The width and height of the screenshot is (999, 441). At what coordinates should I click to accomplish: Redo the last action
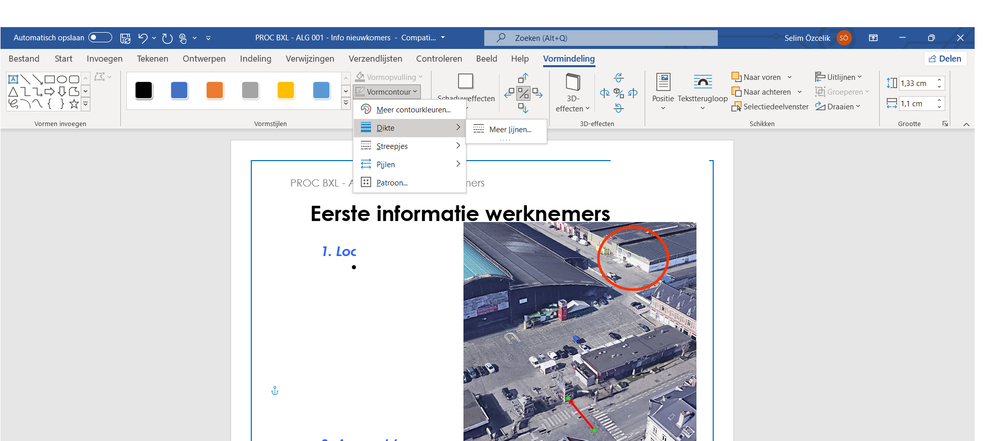coord(168,38)
